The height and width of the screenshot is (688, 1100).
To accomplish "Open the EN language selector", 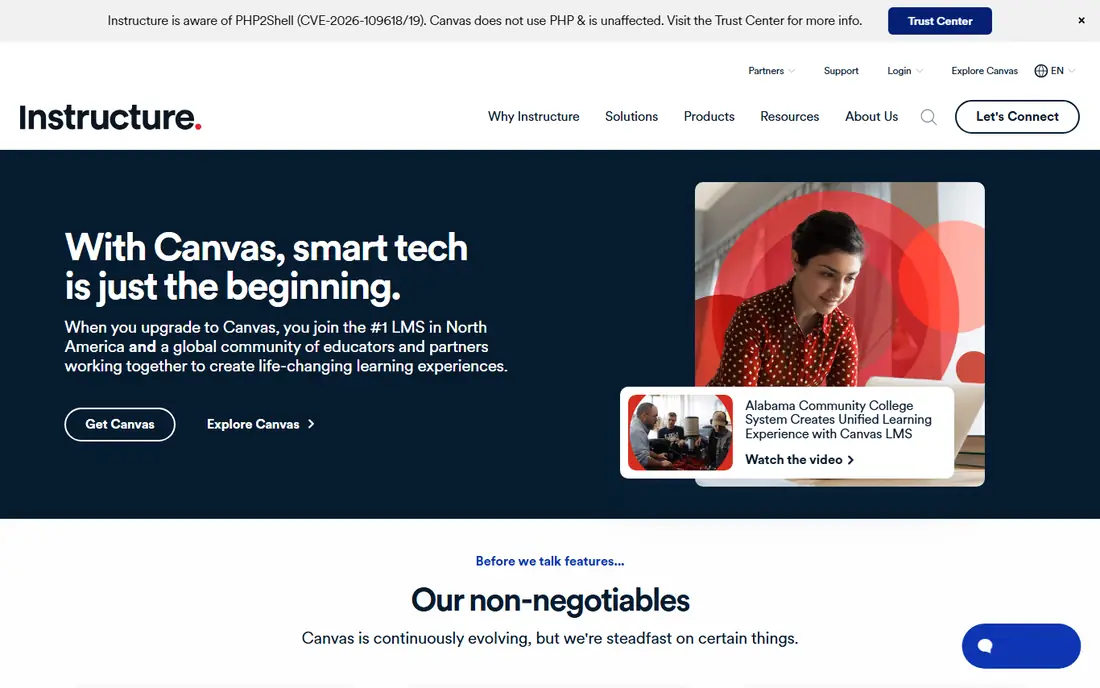I will 1055,71.
